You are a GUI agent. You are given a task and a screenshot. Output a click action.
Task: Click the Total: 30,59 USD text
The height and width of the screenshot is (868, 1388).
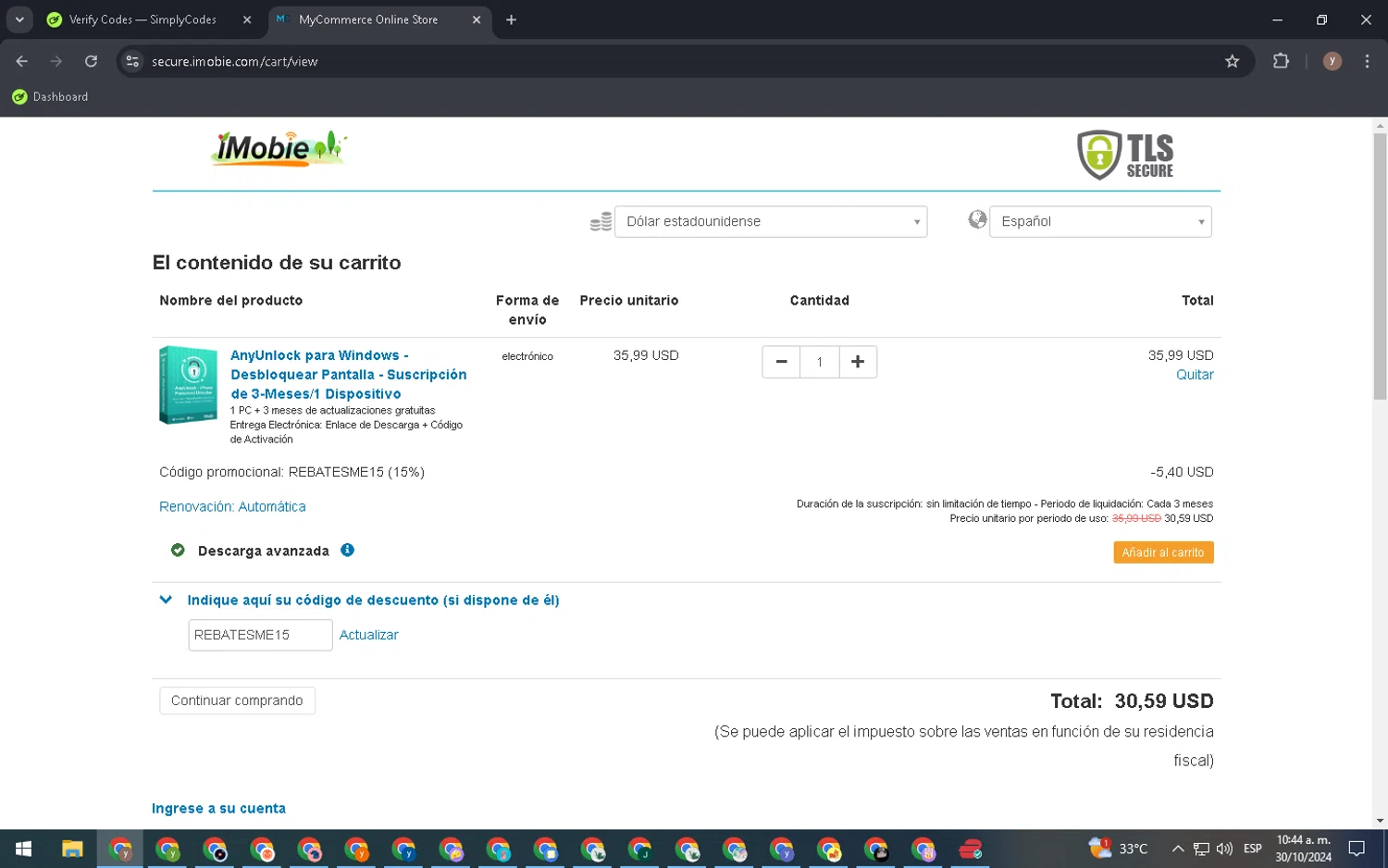1132,701
